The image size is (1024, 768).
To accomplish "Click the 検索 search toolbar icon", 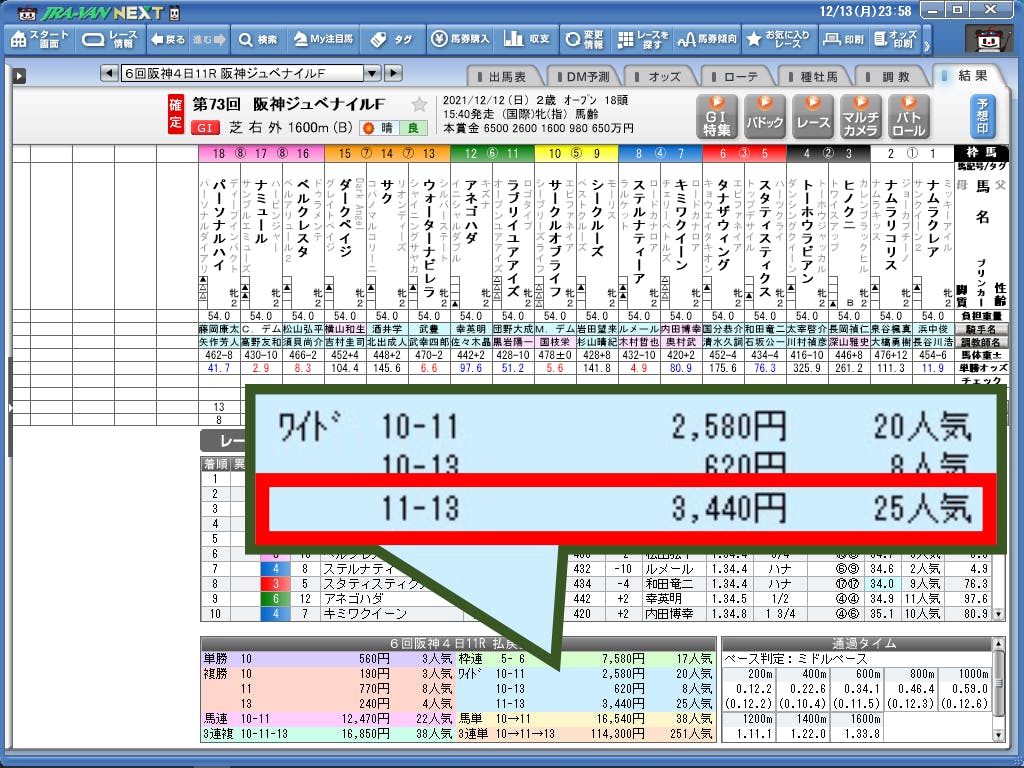I will tap(257, 40).
